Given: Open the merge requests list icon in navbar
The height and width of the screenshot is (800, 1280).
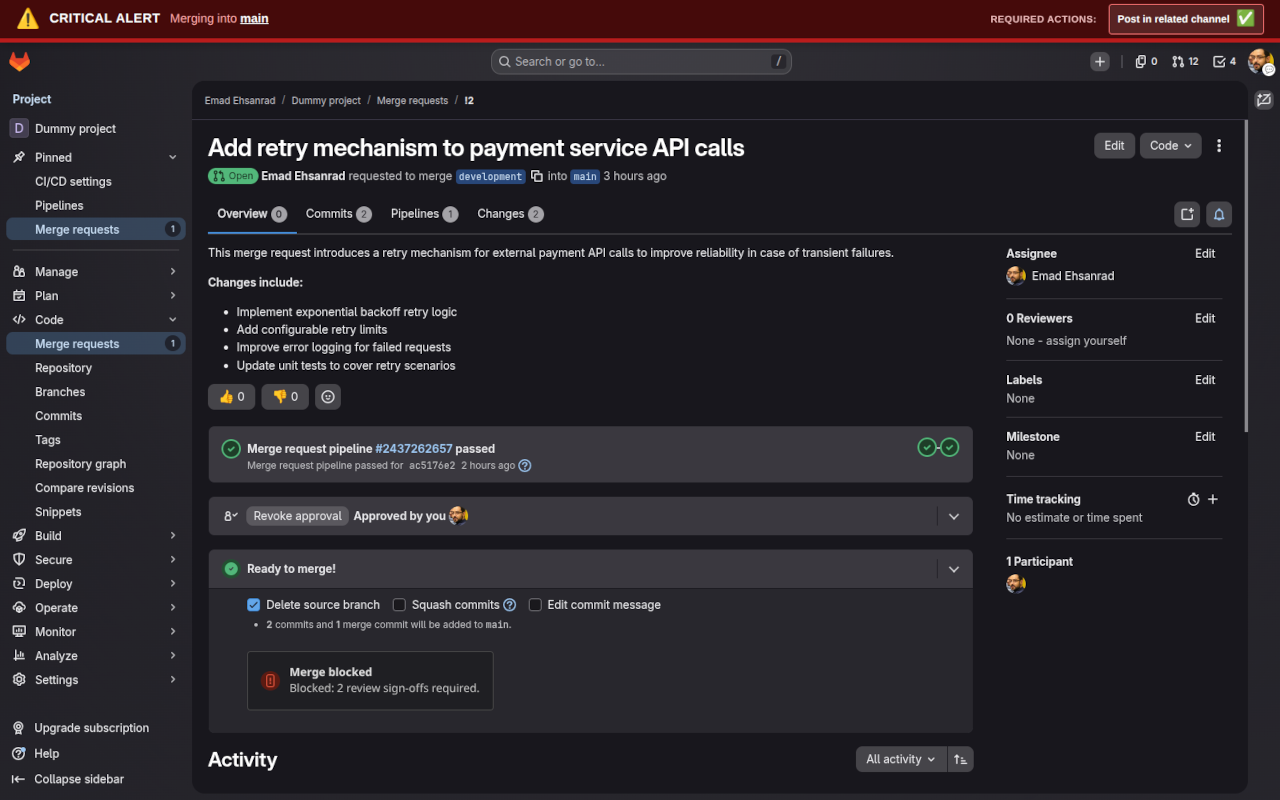Looking at the screenshot, I should point(1184,61).
